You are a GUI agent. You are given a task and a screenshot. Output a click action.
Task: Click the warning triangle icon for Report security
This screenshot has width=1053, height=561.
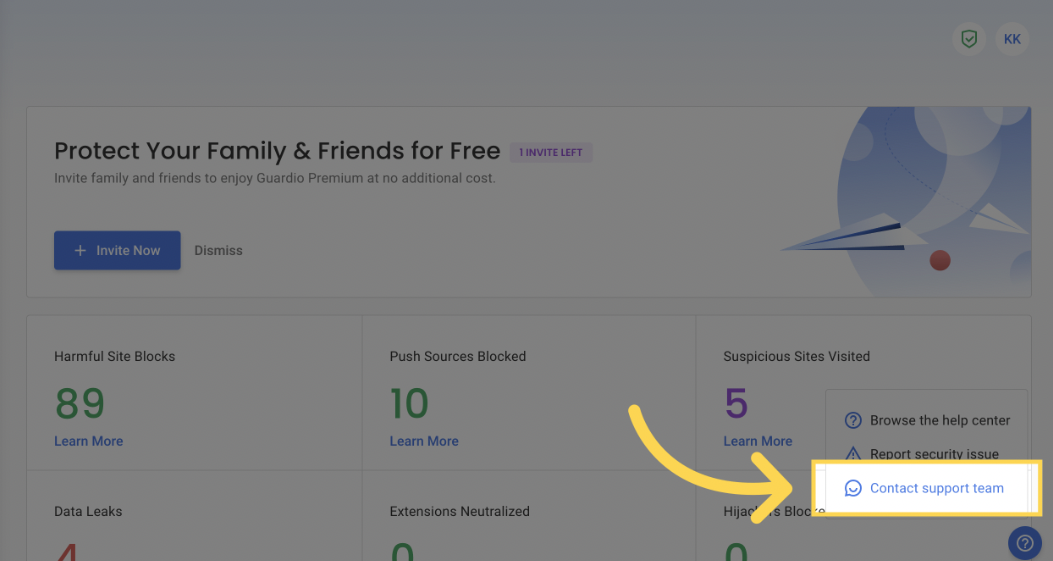[853, 454]
